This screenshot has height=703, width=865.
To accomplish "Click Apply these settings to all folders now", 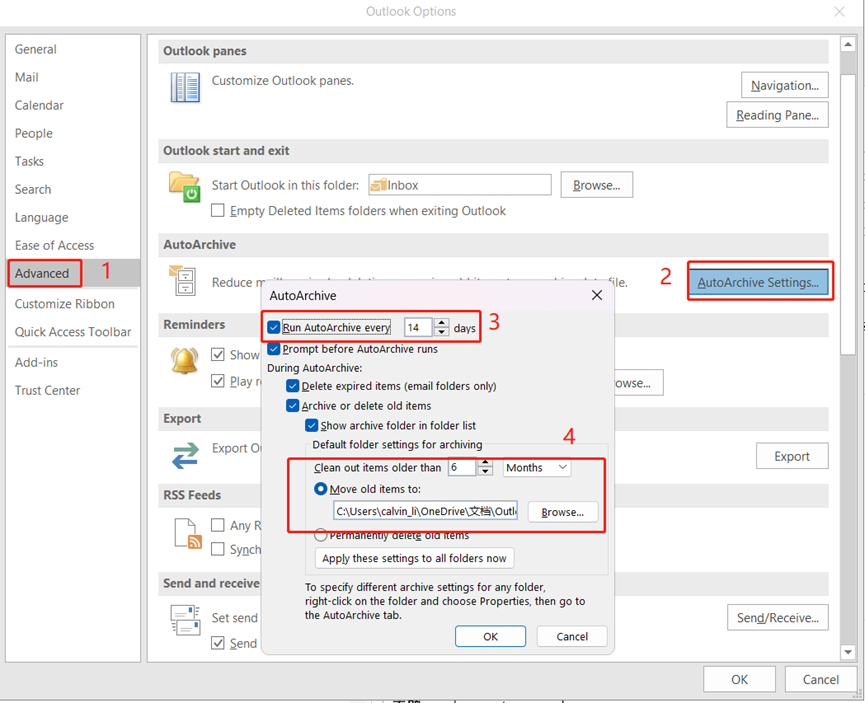I will pyautogui.click(x=414, y=558).
